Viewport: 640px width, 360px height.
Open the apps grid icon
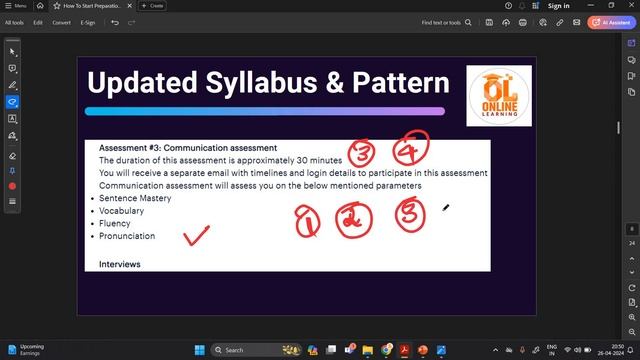point(536,6)
